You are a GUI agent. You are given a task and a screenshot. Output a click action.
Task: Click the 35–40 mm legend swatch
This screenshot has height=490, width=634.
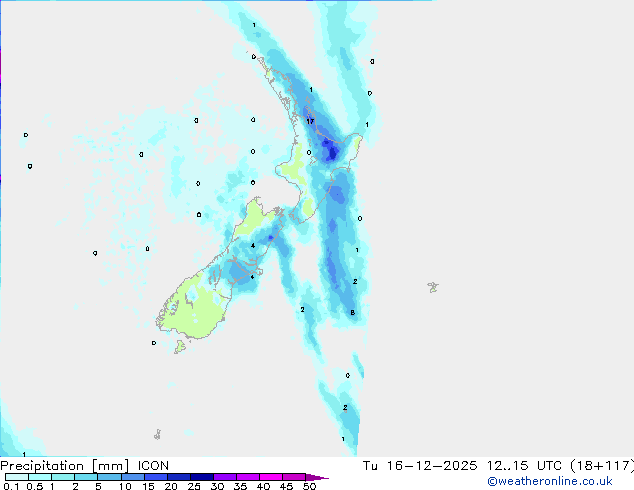click(248, 477)
